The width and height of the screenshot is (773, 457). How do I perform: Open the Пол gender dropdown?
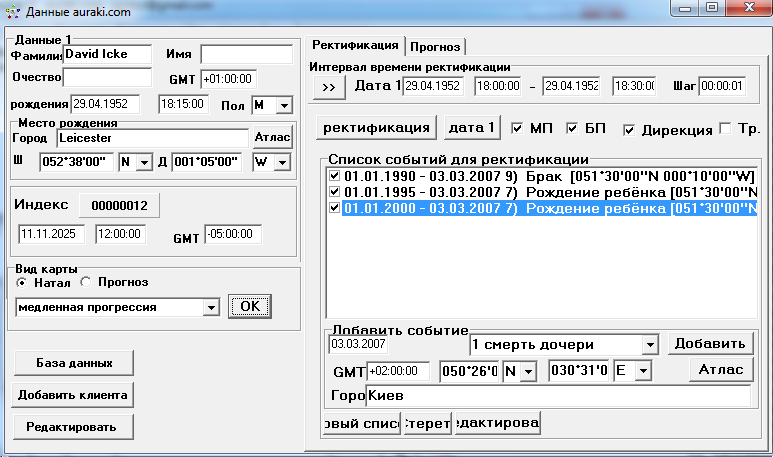point(283,105)
